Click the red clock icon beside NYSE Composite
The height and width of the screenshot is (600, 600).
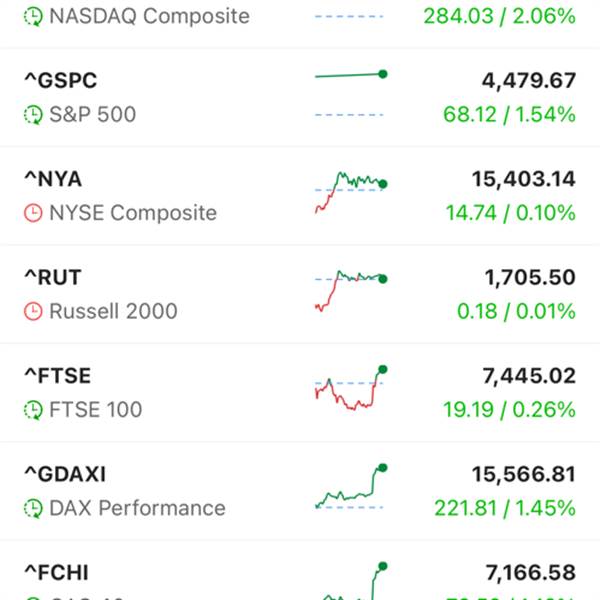coord(34,213)
